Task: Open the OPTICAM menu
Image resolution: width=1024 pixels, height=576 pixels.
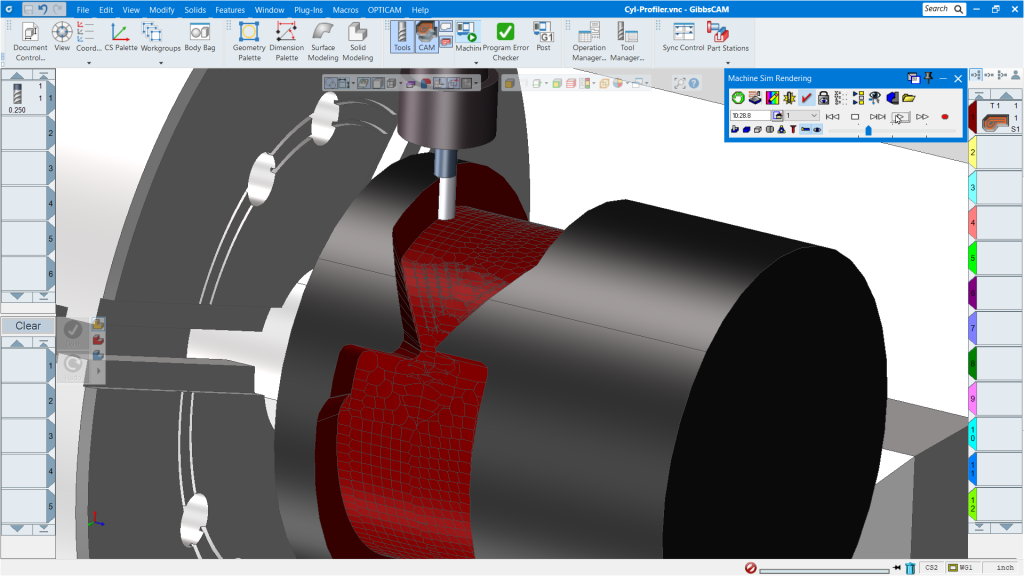Action: pyautogui.click(x=384, y=9)
